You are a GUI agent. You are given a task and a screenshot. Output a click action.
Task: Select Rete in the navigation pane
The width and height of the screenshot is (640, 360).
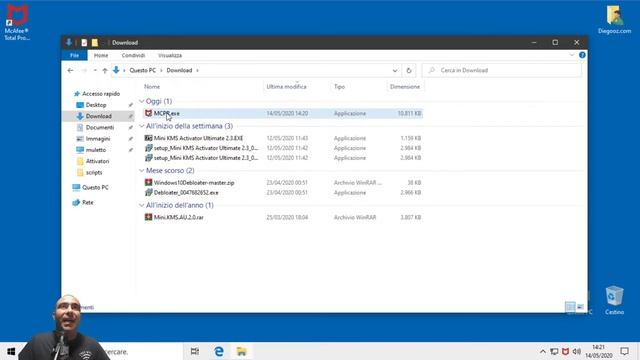click(x=87, y=202)
